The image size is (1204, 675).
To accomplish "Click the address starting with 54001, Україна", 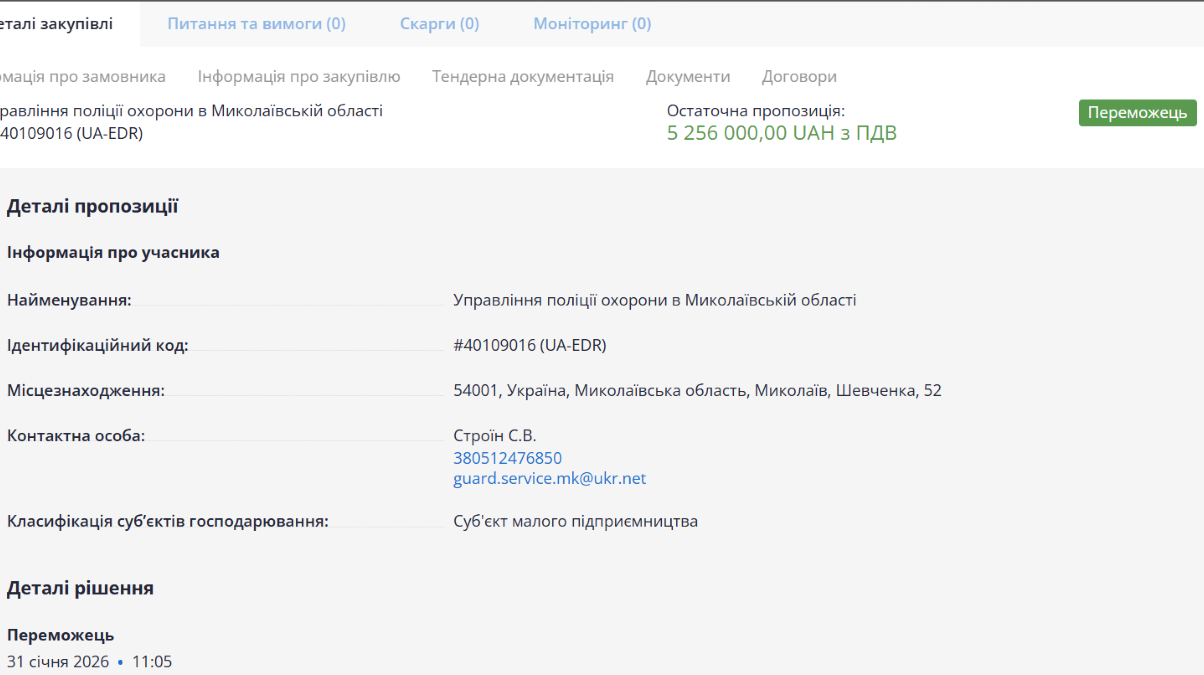I will 697,390.
